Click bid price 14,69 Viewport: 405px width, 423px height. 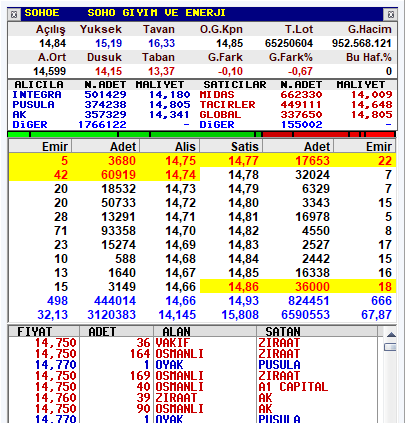(181, 245)
